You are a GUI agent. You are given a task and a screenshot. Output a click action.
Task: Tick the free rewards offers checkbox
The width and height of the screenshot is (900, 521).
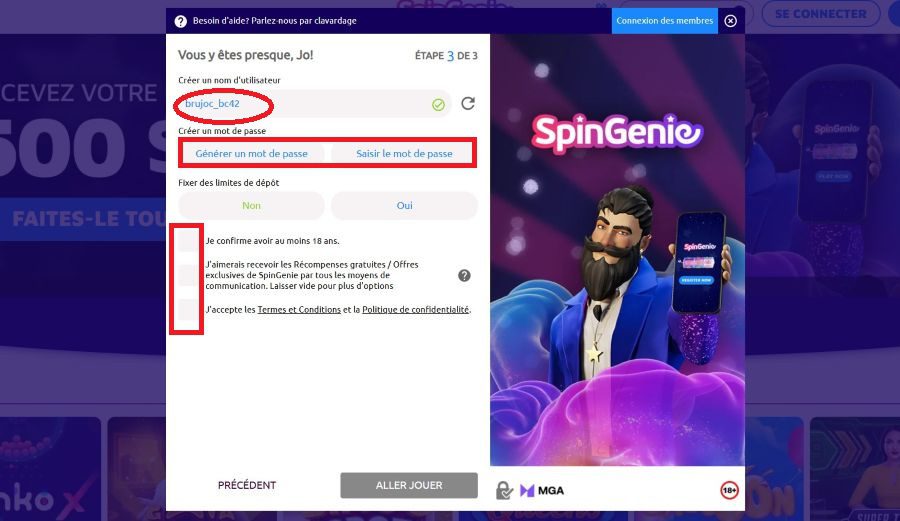point(188,275)
